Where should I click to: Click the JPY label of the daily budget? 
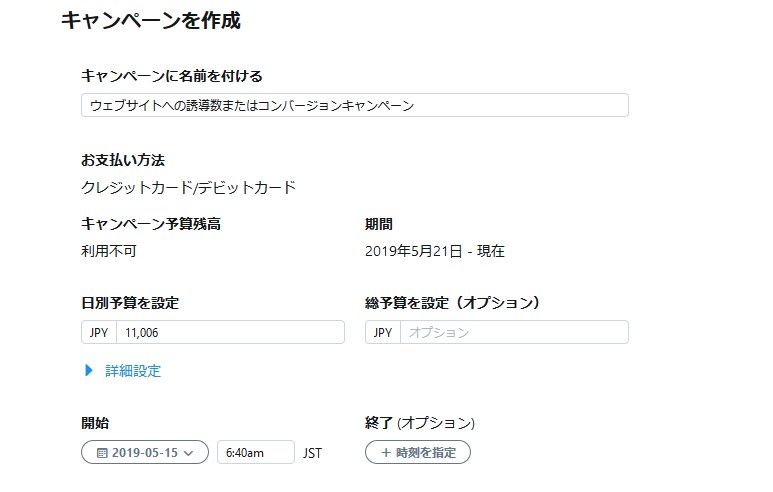[x=99, y=332]
